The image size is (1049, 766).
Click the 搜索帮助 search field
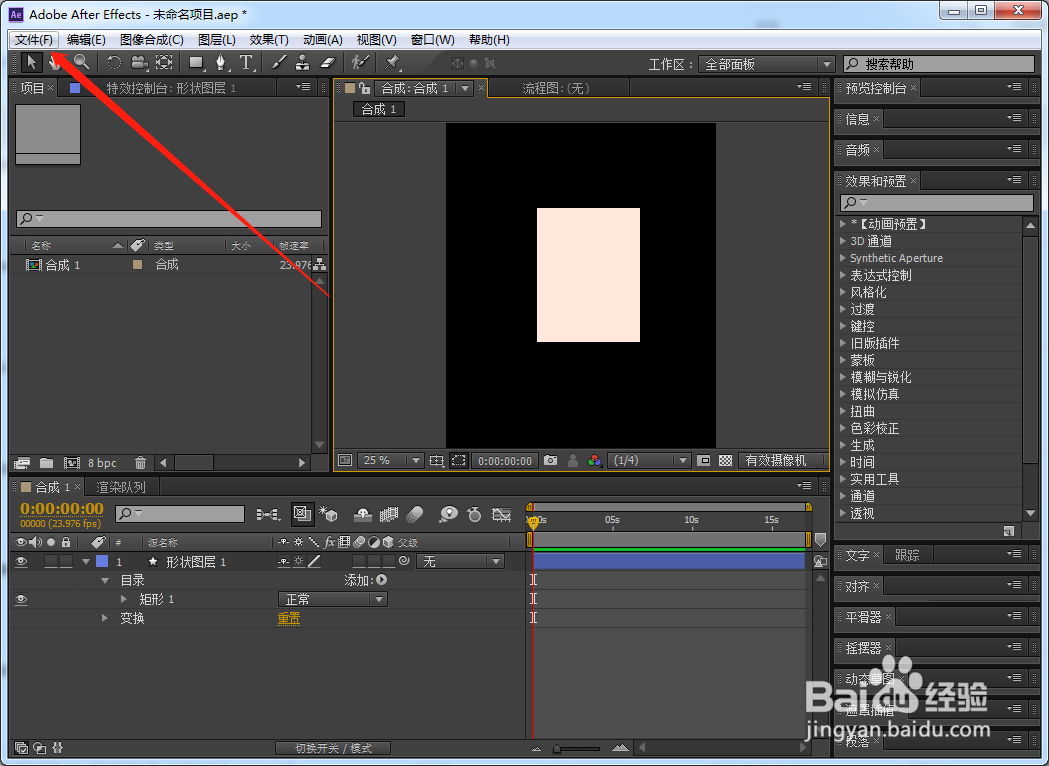939,64
